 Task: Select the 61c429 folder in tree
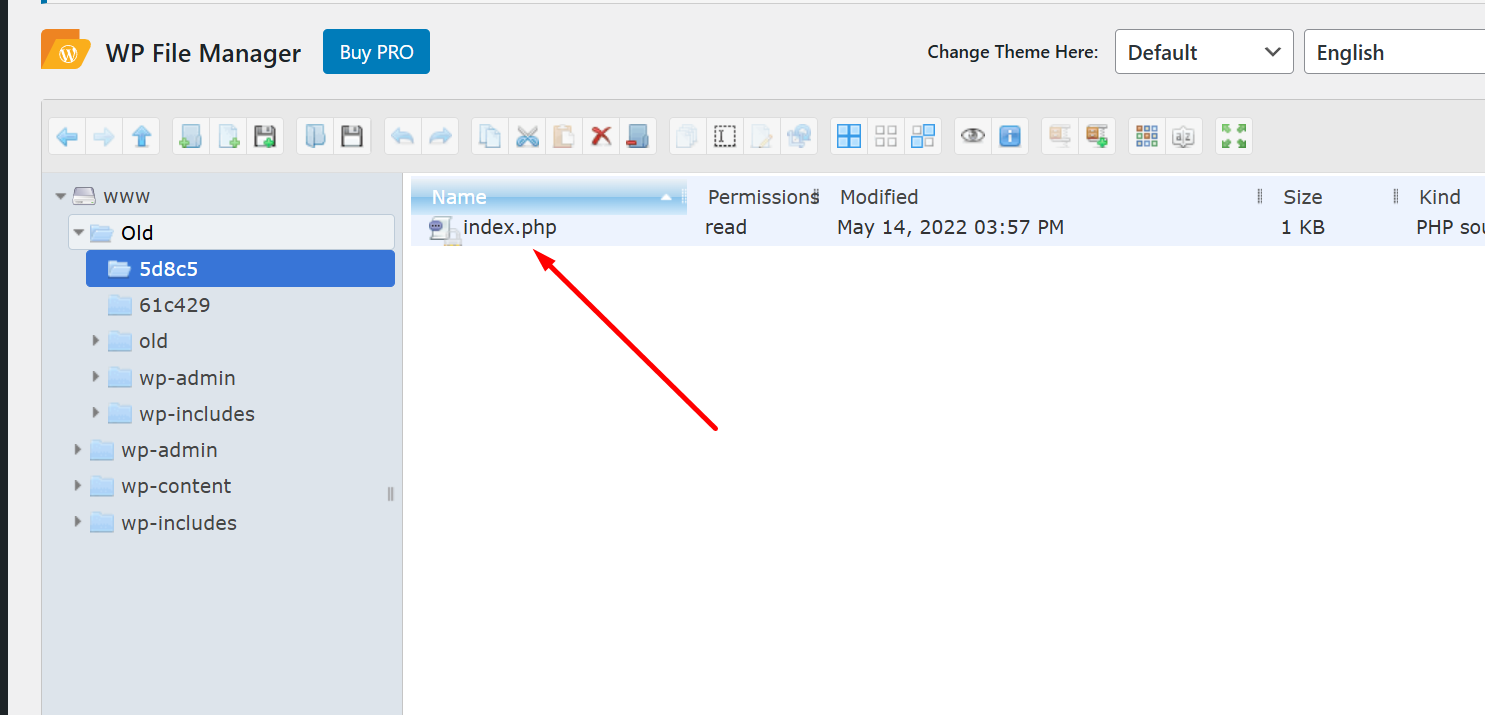point(174,305)
